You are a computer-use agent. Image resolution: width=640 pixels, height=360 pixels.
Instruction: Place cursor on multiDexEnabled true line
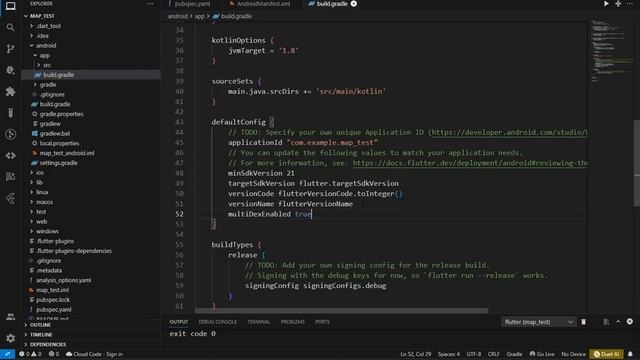pos(270,214)
